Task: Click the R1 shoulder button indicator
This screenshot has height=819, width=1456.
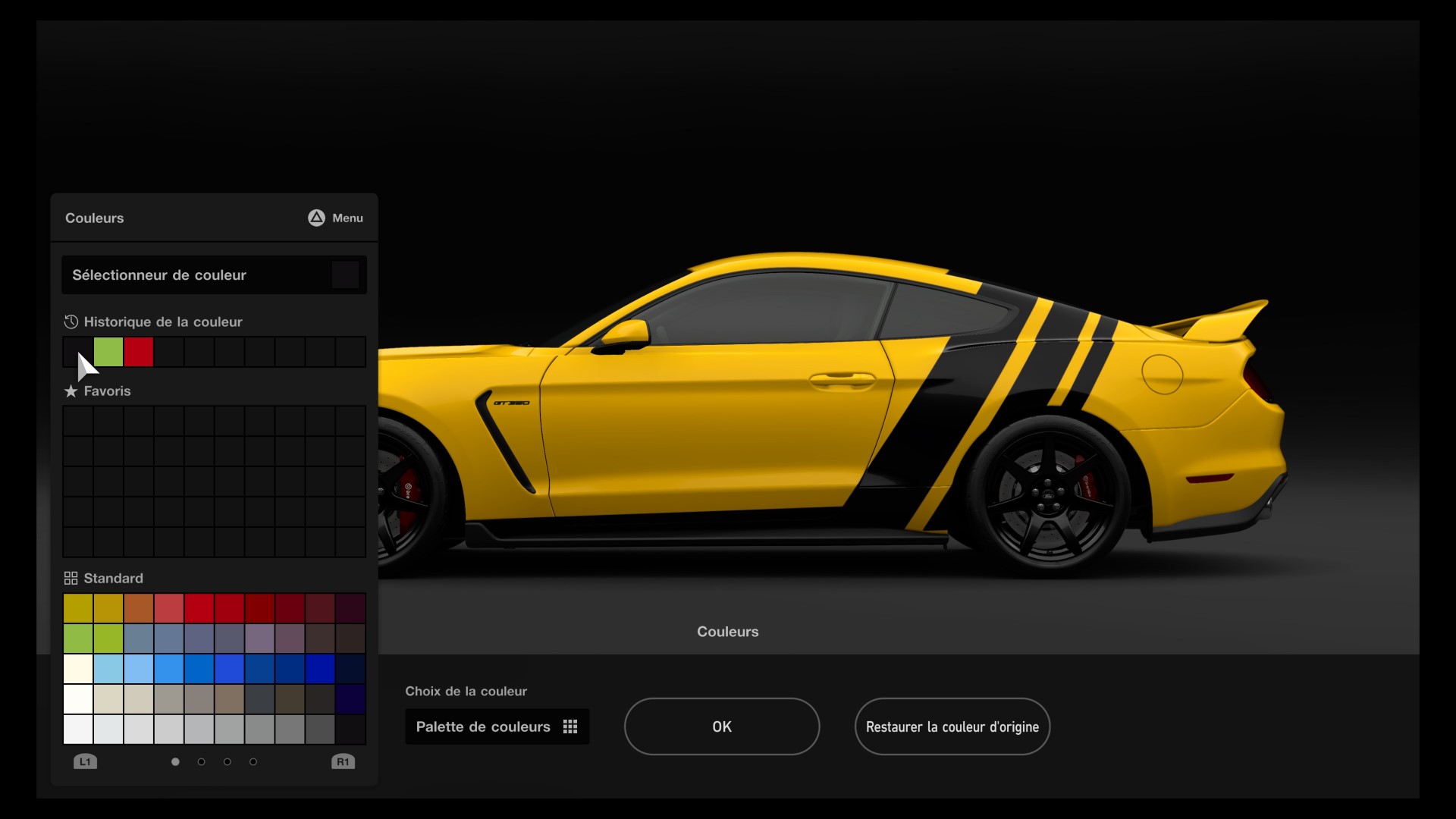Action: click(x=344, y=761)
